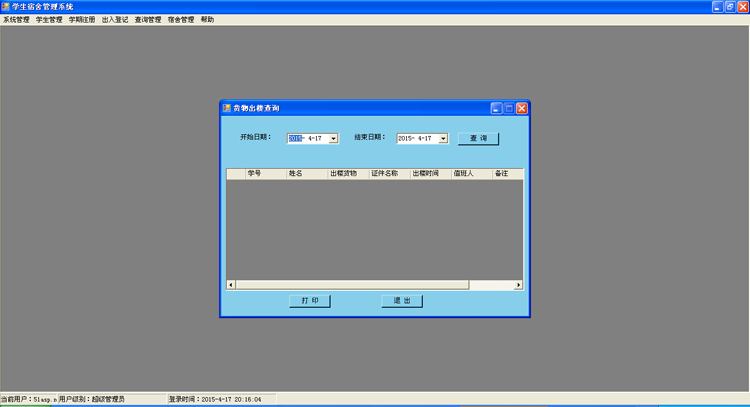Open the 结束日期 date dropdown
The width and height of the screenshot is (750, 407).
pos(443,139)
